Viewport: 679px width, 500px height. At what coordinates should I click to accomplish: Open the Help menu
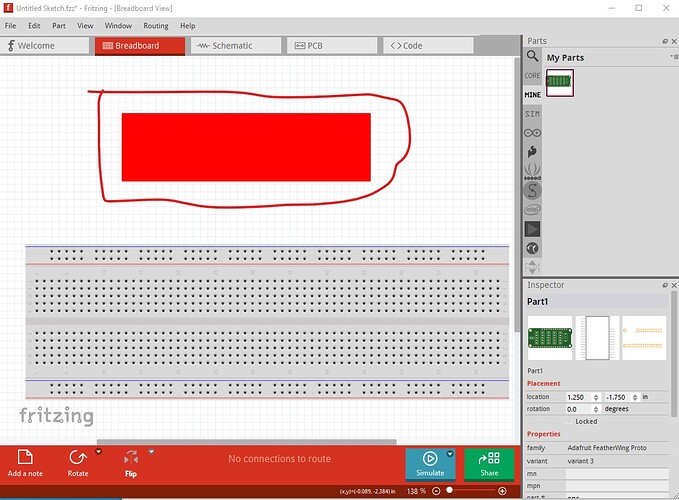pyautogui.click(x=188, y=26)
